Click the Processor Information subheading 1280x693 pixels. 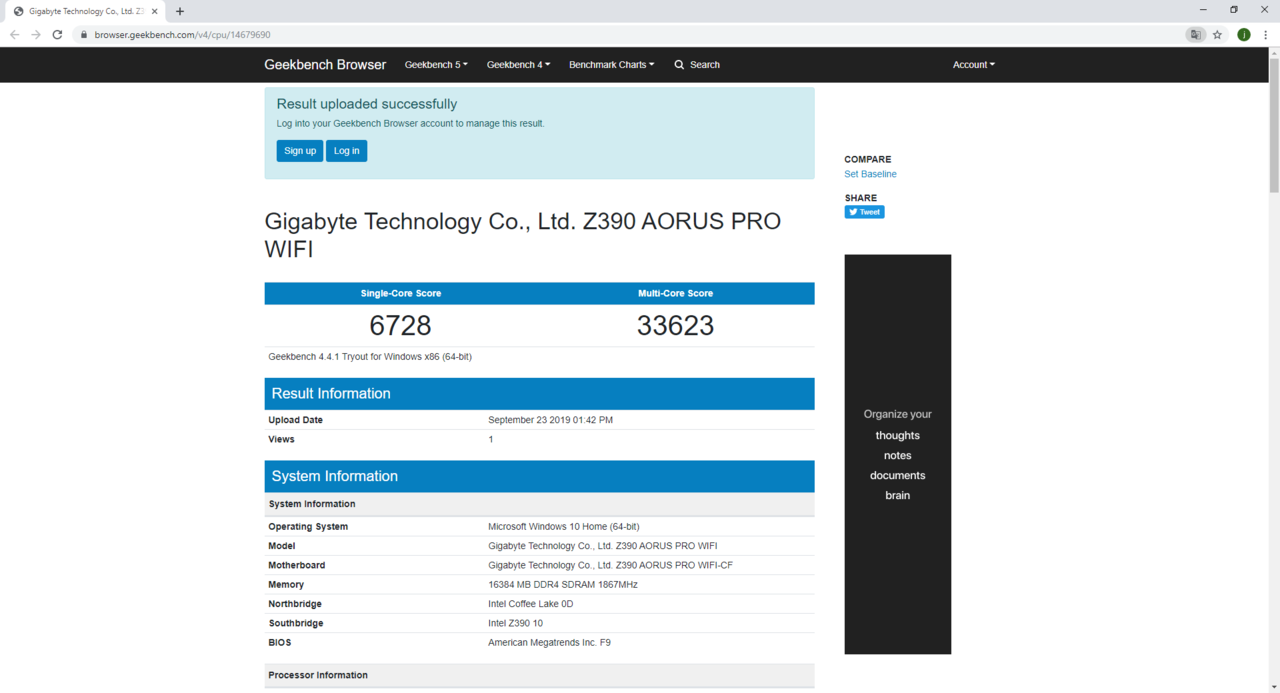318,676
